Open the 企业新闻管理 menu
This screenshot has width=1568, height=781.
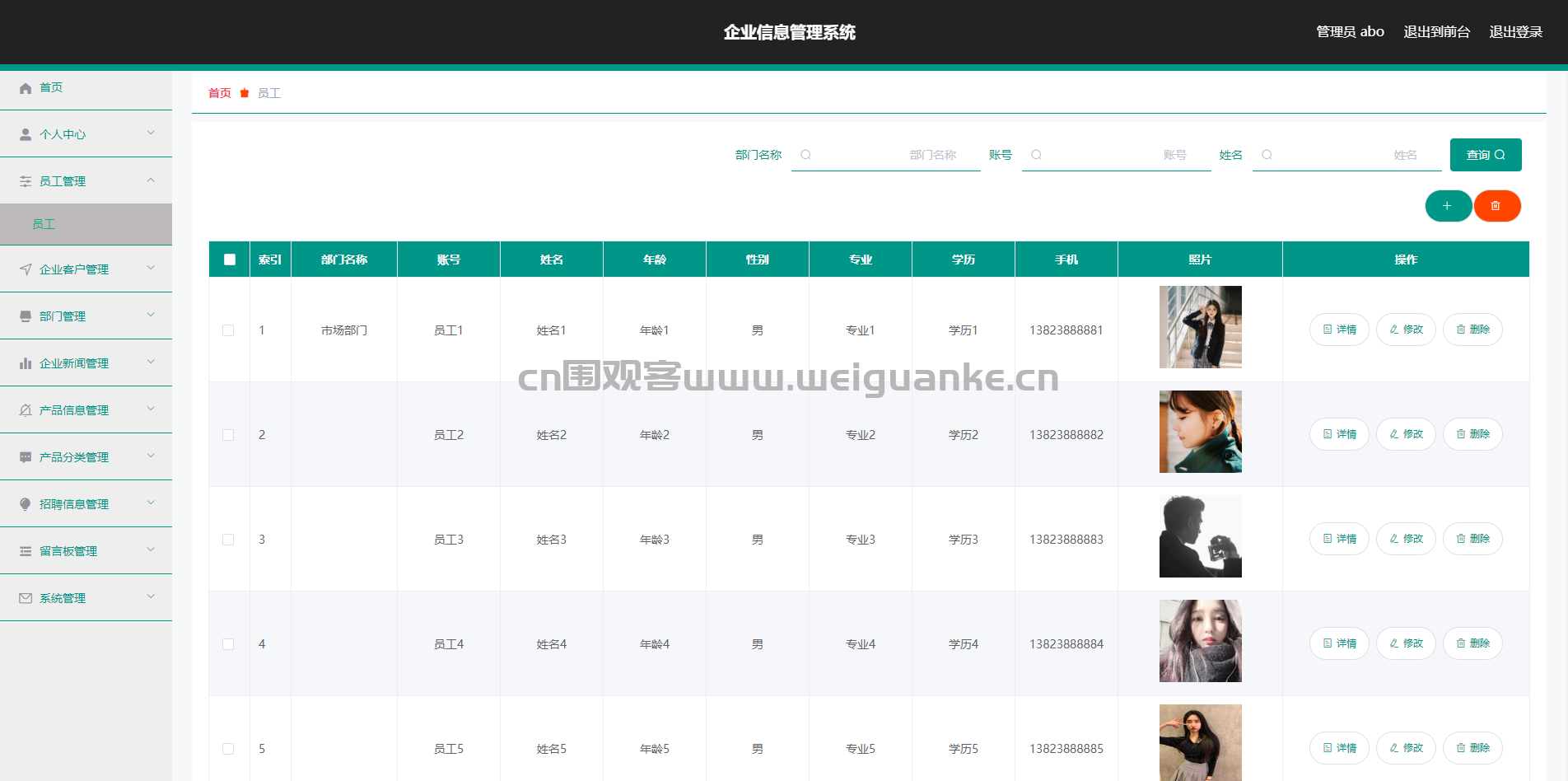point(86,363)
